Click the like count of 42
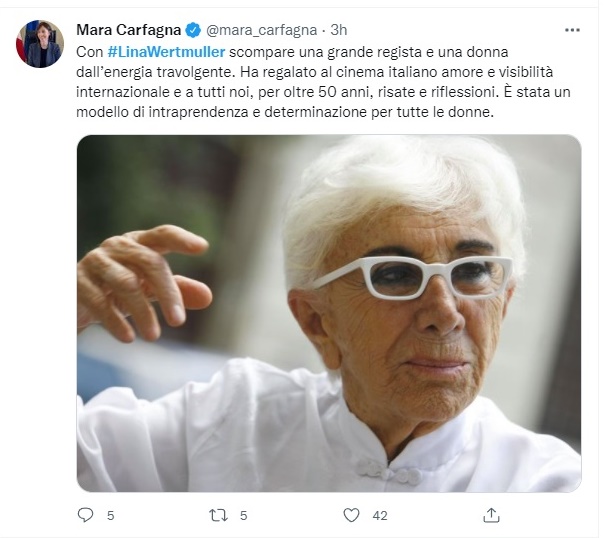The height and width of the screenshot is (538, 606). tap(380, 516)
